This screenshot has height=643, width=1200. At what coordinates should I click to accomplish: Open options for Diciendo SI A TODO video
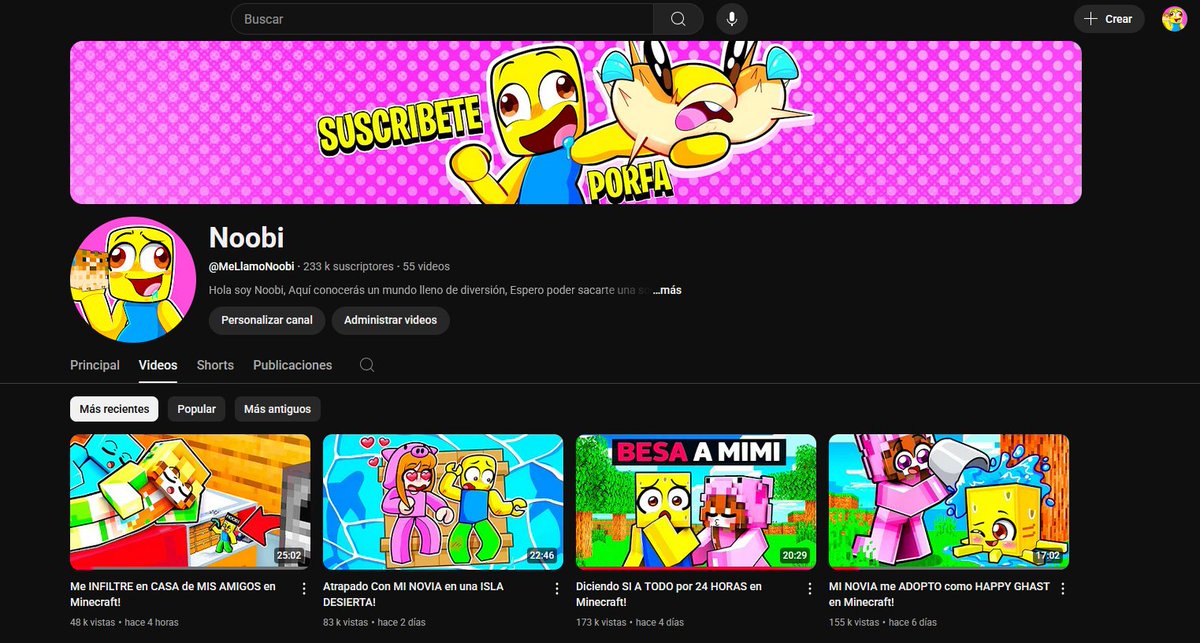coord(810,589)
